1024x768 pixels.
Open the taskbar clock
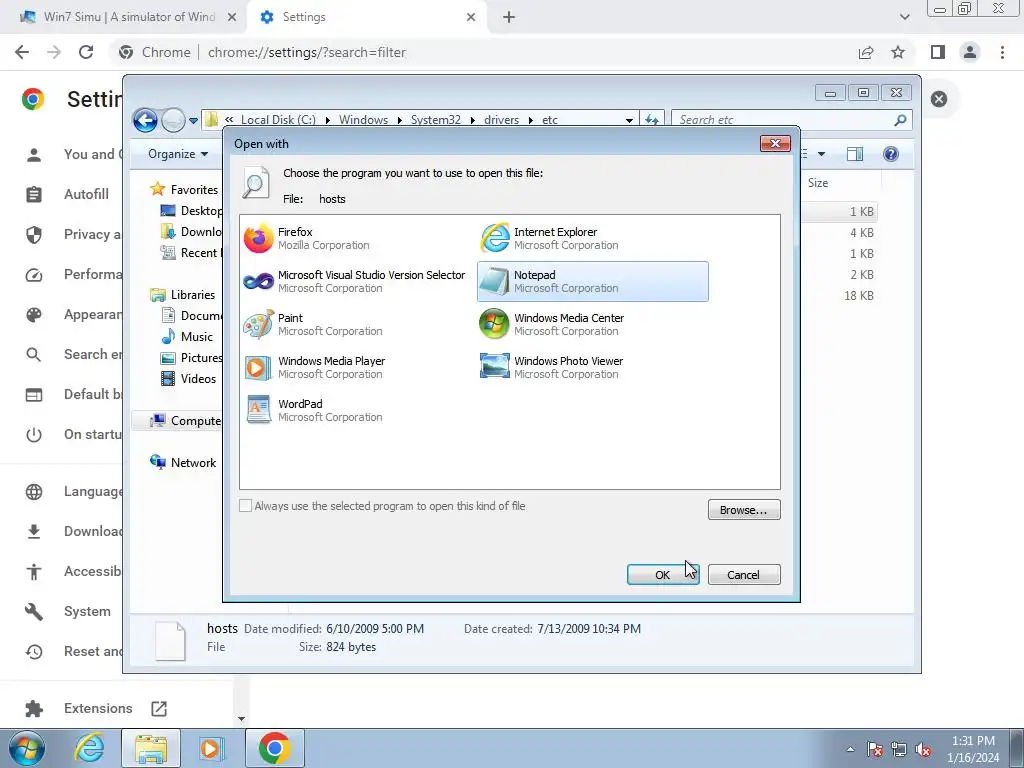point(974,749)
